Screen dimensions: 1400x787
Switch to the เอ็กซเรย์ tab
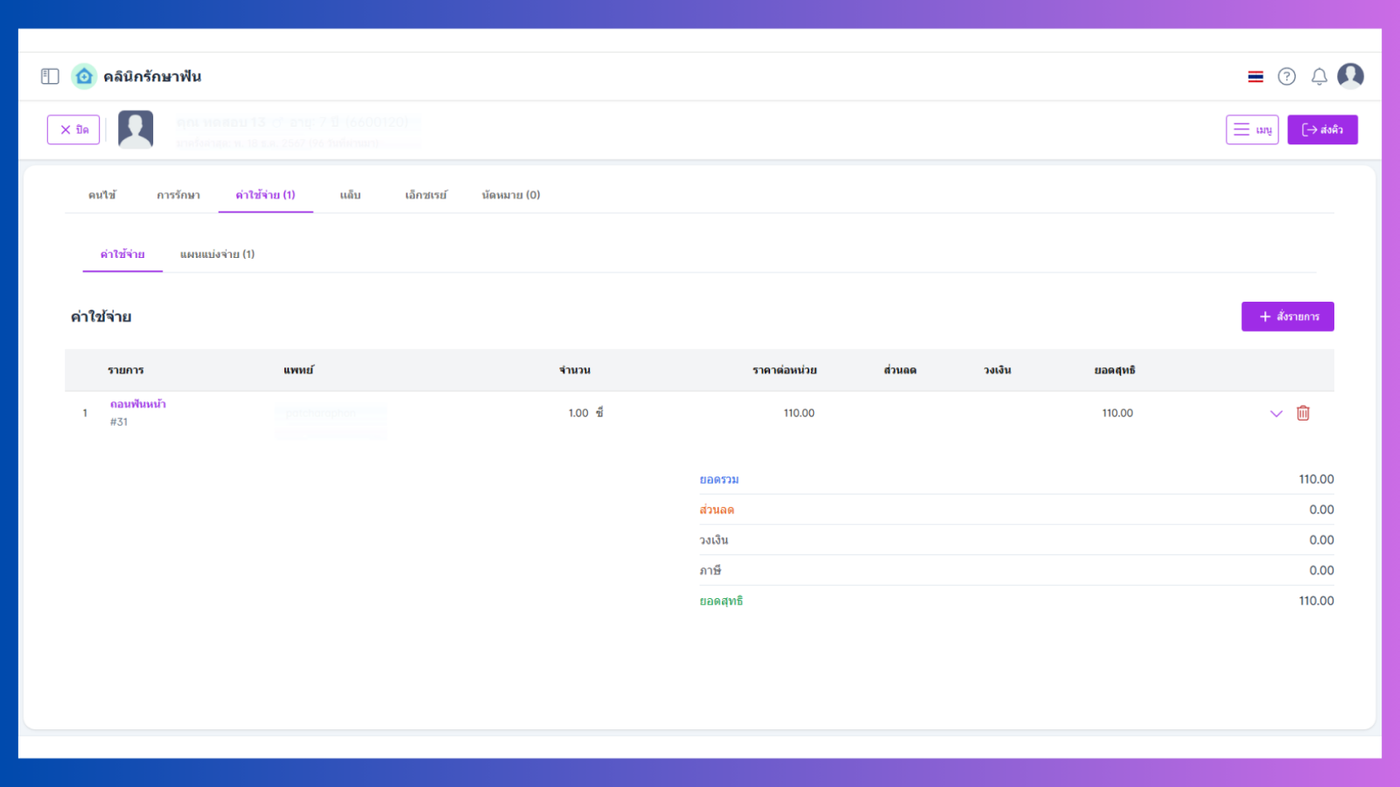pyautogui.click(x=426, y=195)
